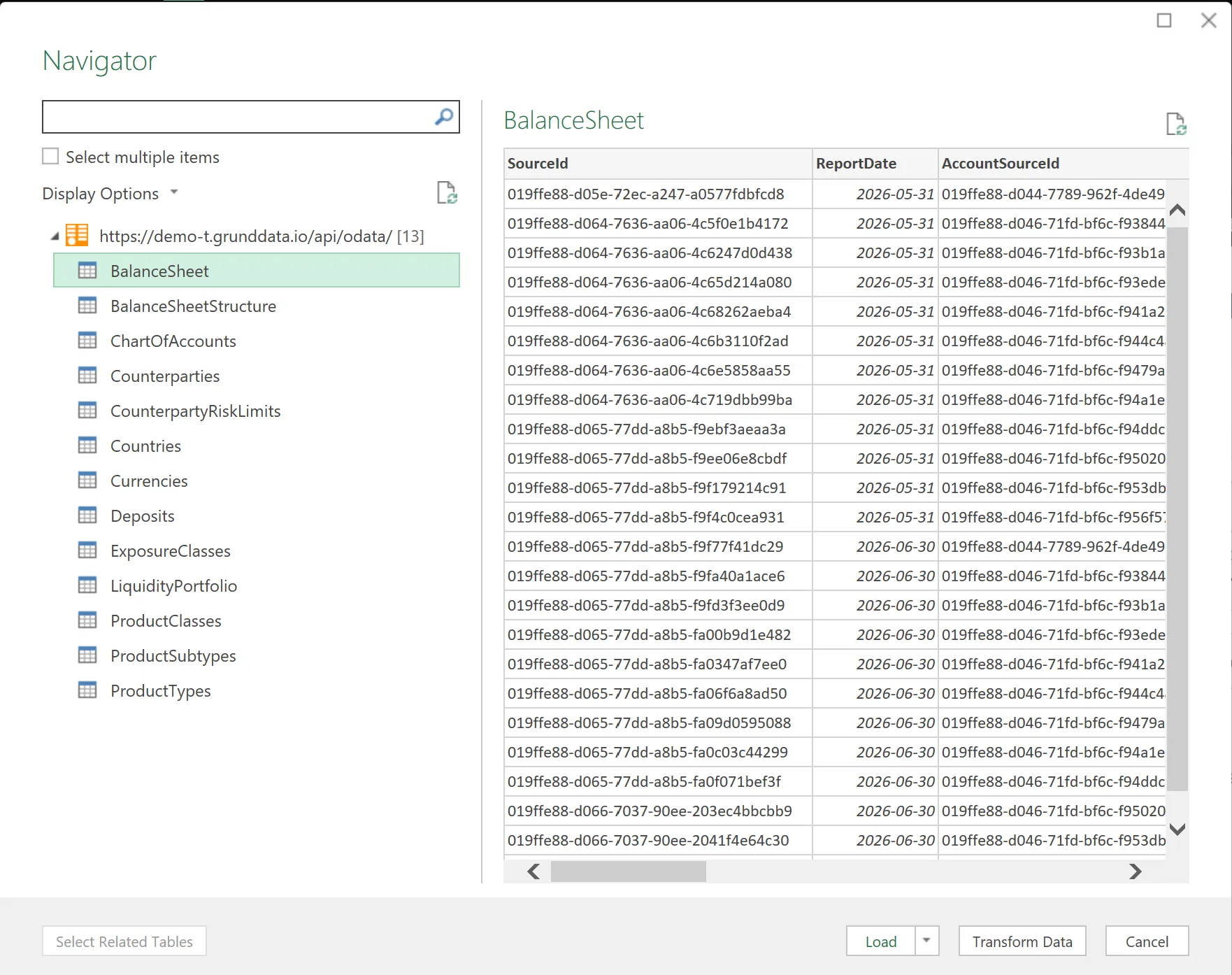1232x975 pixels.
Task: Select the Currencies table
Action: (257, 481)
